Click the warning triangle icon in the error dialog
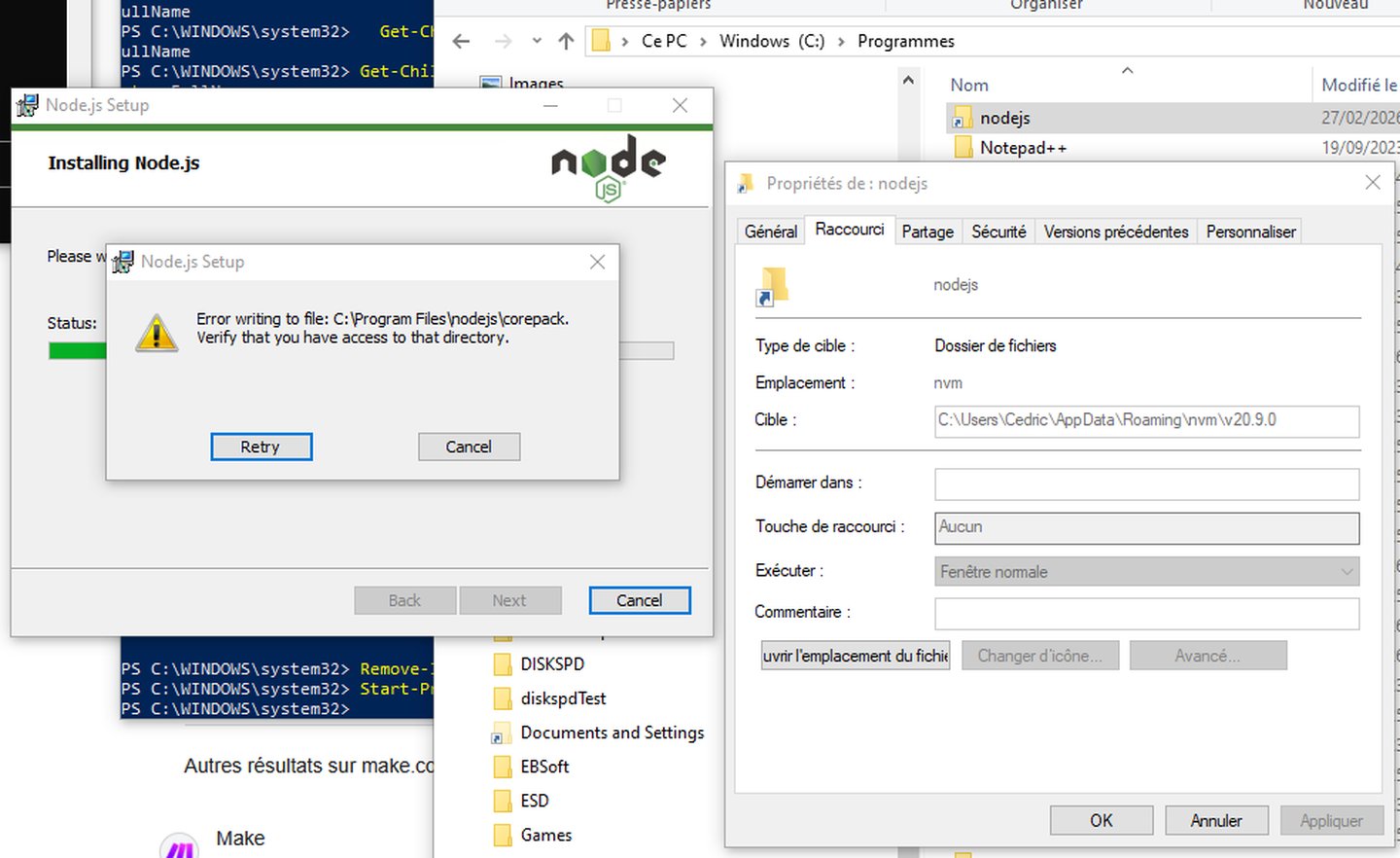This screenshot has height=858, width=1400. [157, 332]
